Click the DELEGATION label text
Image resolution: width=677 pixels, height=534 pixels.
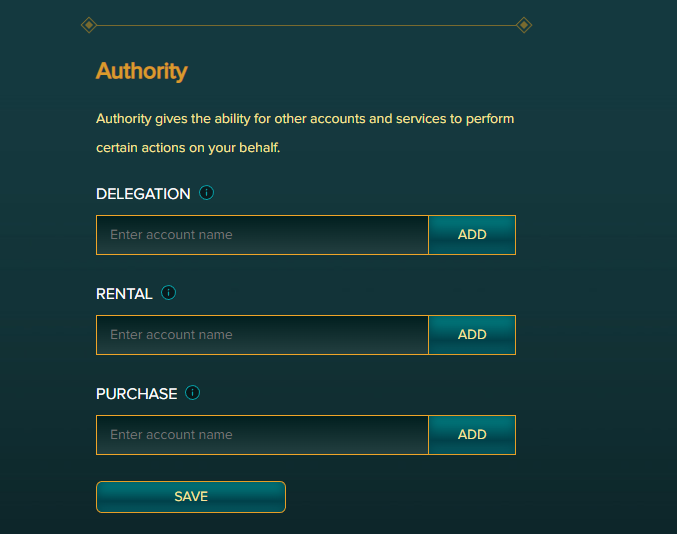pos(143,194)
